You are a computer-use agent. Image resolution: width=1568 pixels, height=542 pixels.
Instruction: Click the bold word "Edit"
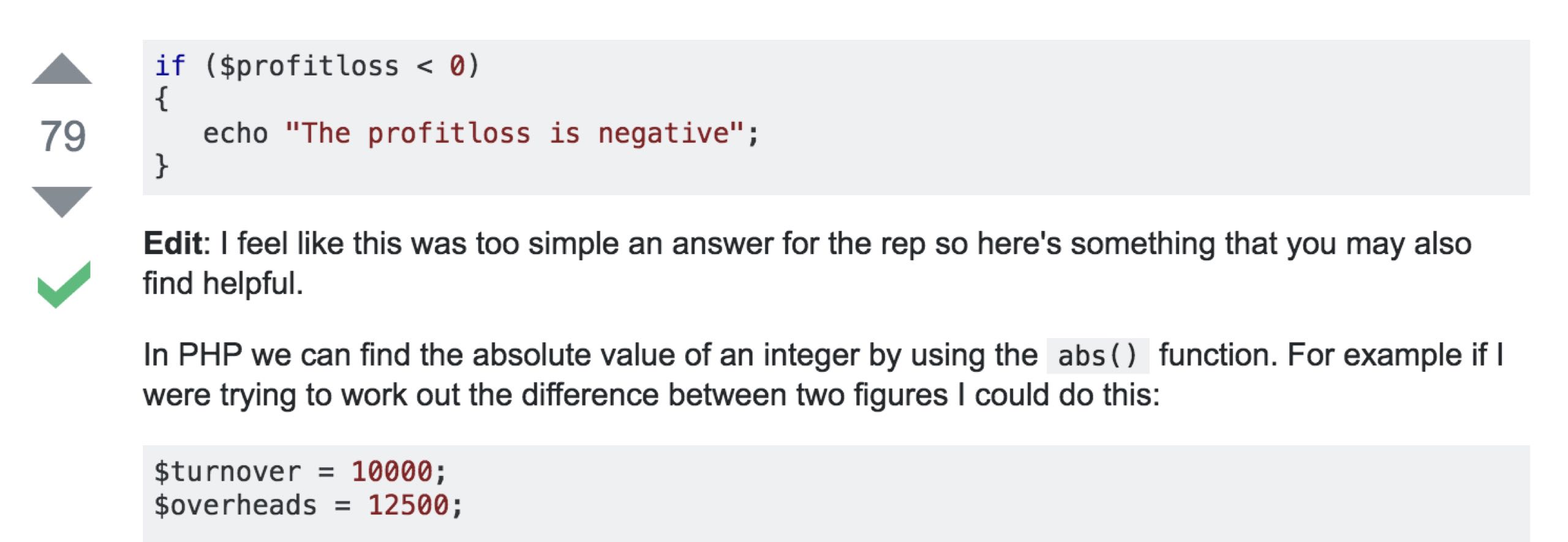click(x=172, y=243)
